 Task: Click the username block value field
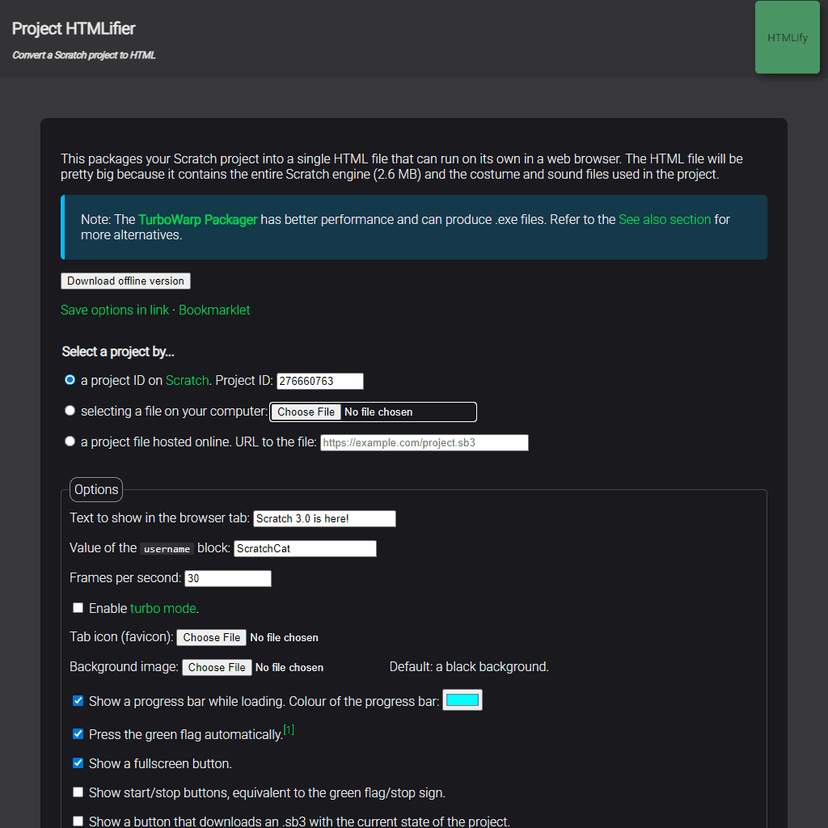click(304, 548)
